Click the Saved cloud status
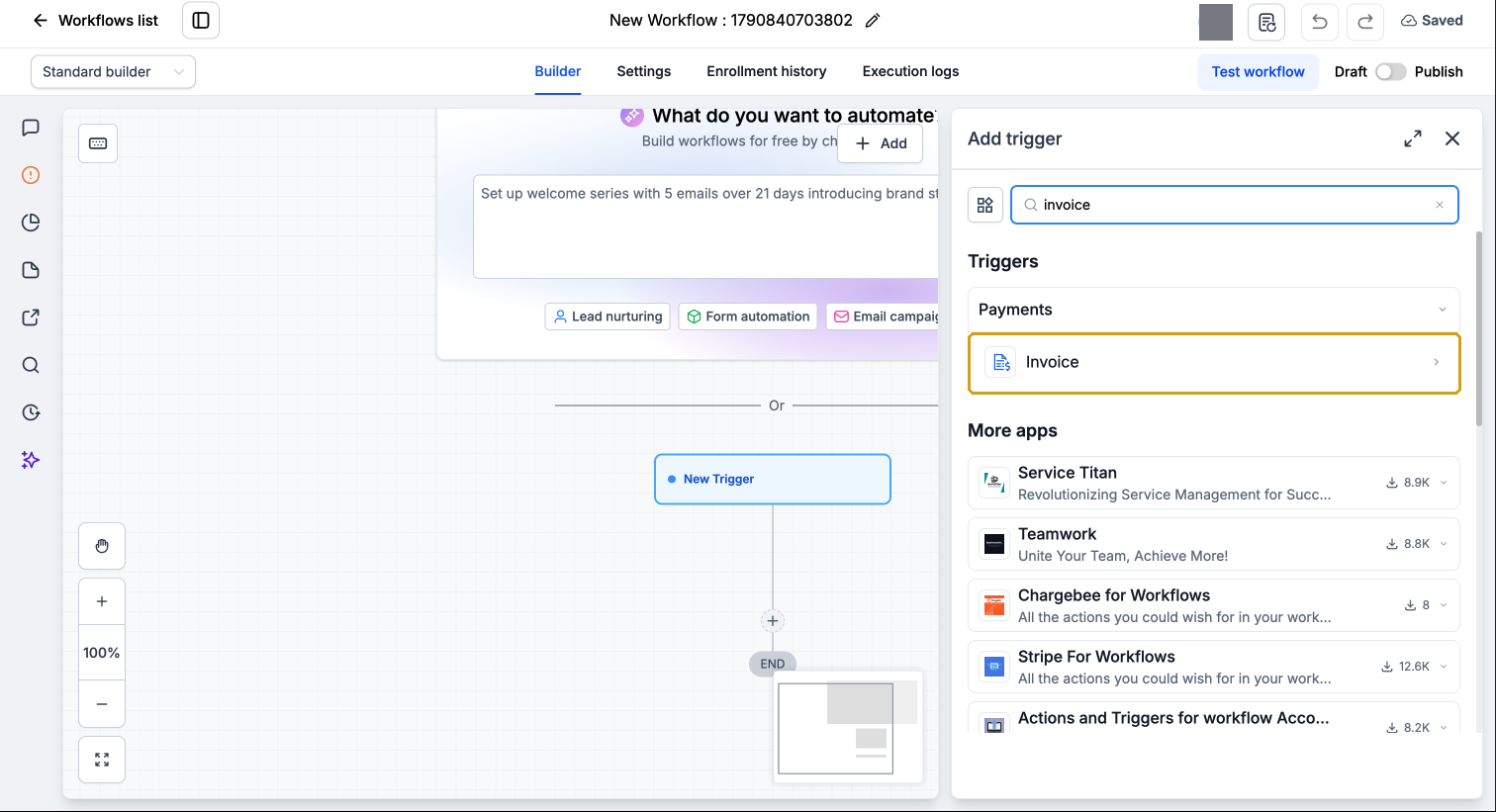Image resolution: width=1496 pixels, height=812 pixels. coord(1432,21)
